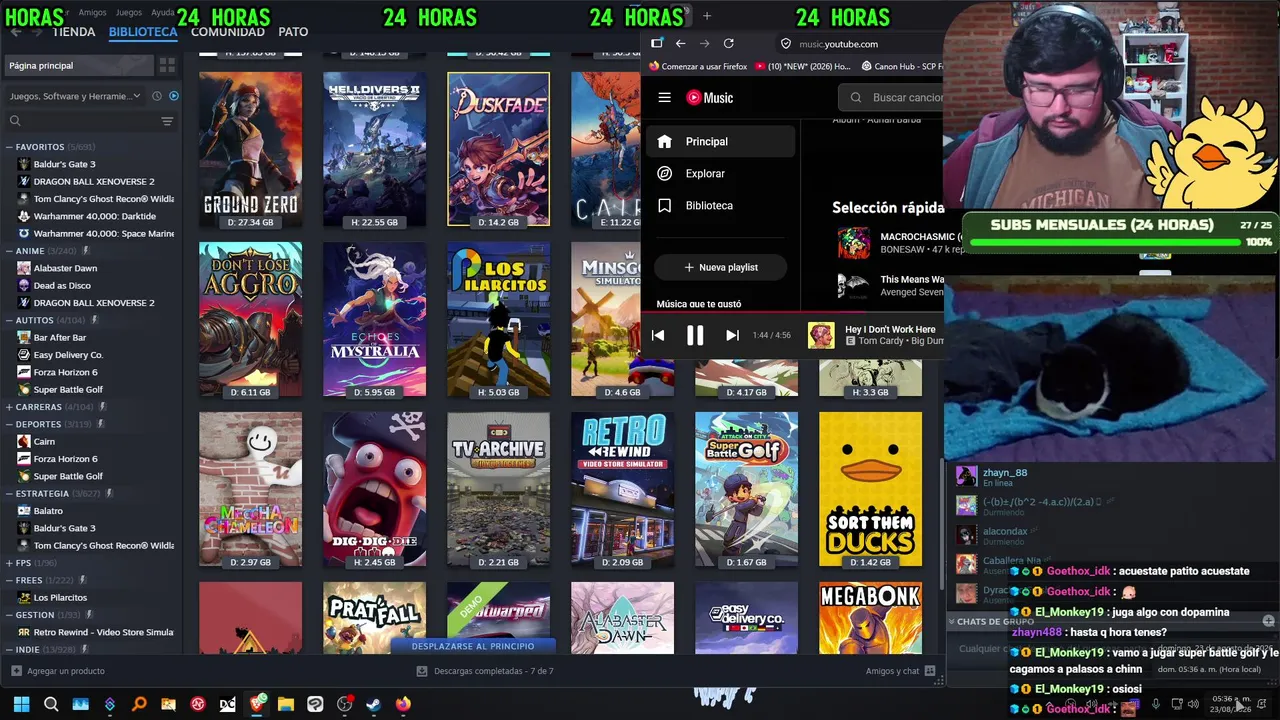Collapse the ESTRATEGIA collection
Image resolution: width=1280 pixels, height=720 pixels.
click(x=8, y=493)
